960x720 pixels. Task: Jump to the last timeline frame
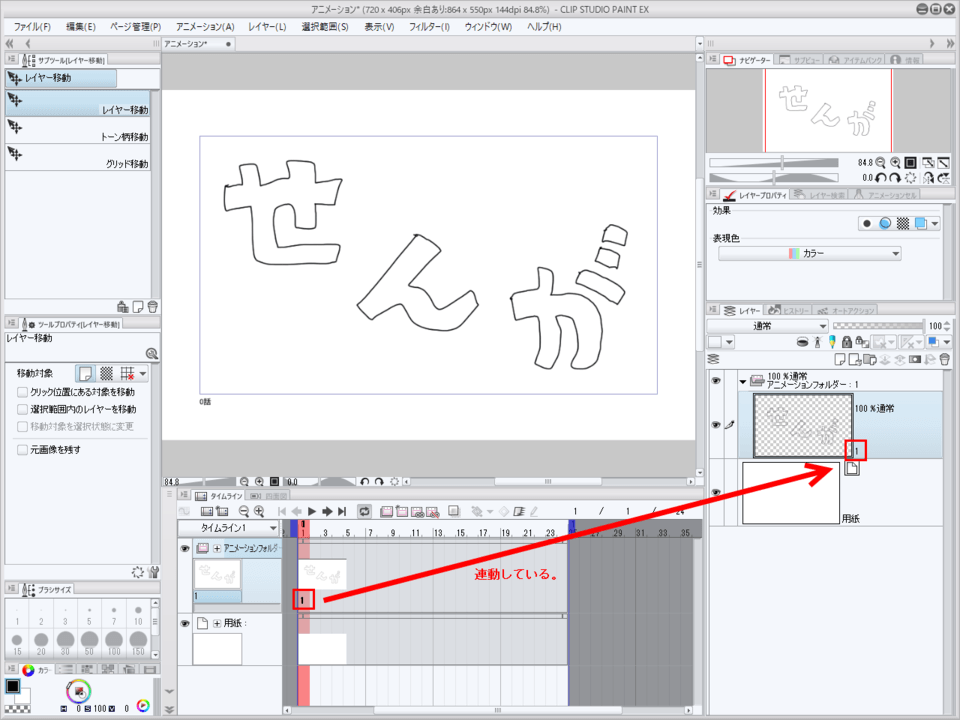coord(342,511)
